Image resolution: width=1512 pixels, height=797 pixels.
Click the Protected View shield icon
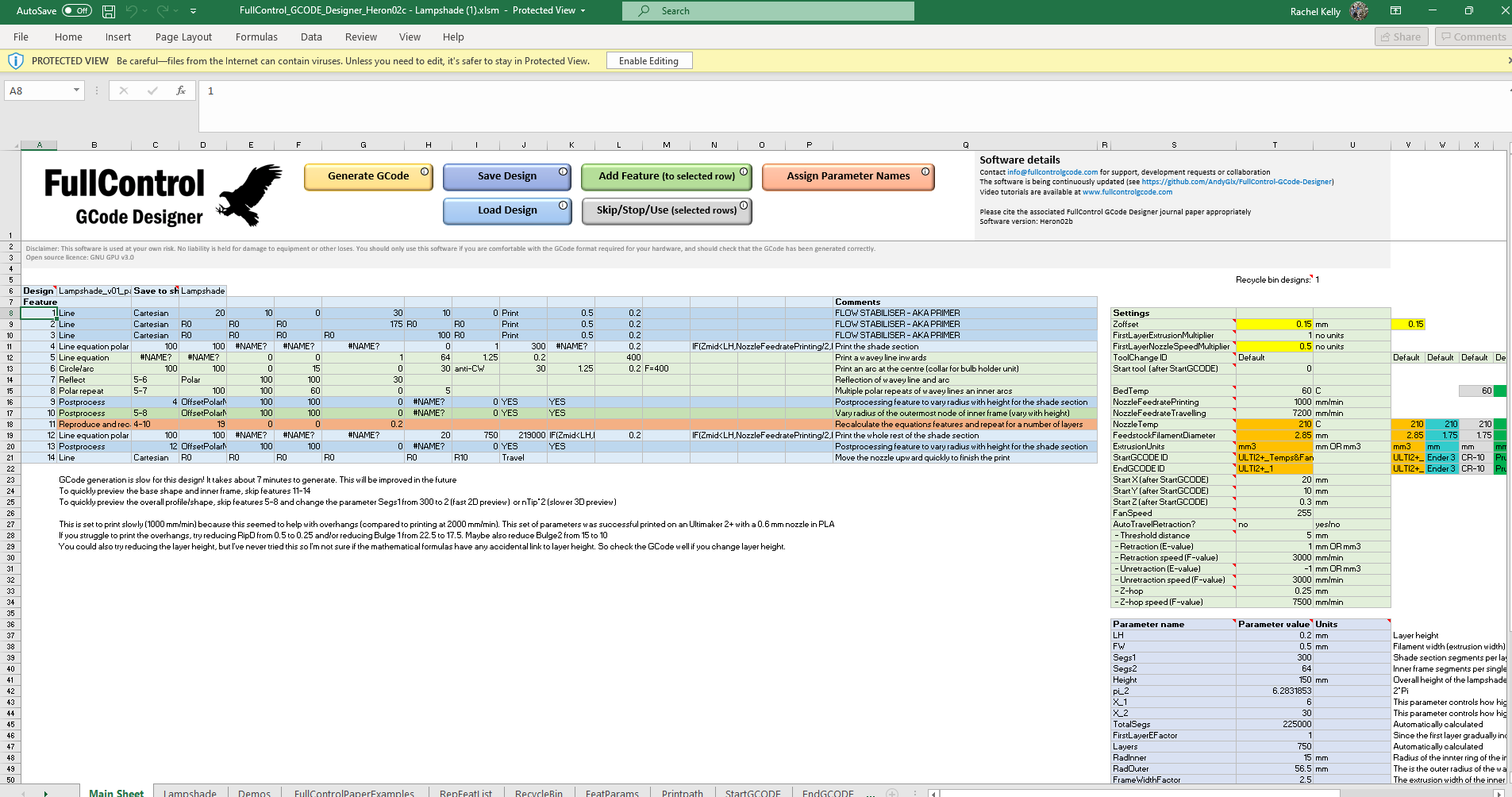[x=15, y=60]
